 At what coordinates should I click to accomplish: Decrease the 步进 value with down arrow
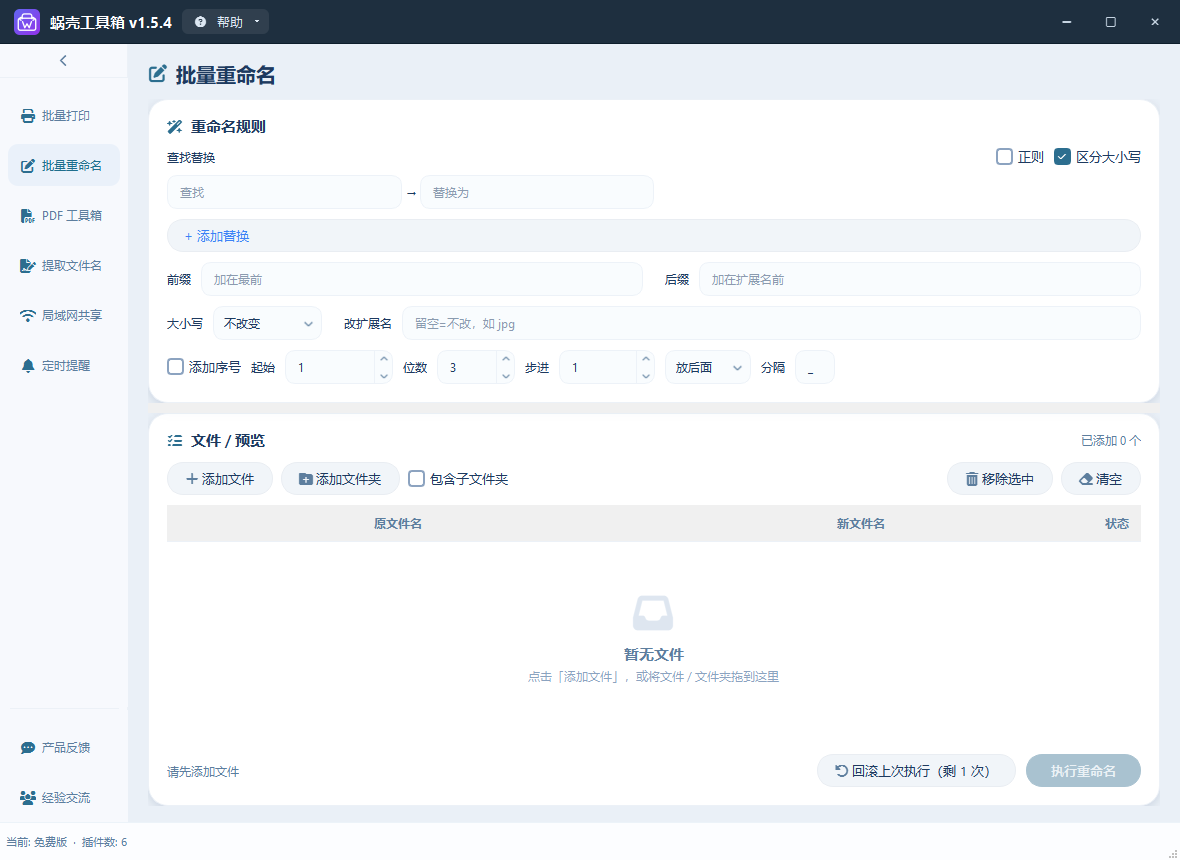[646, 375]
